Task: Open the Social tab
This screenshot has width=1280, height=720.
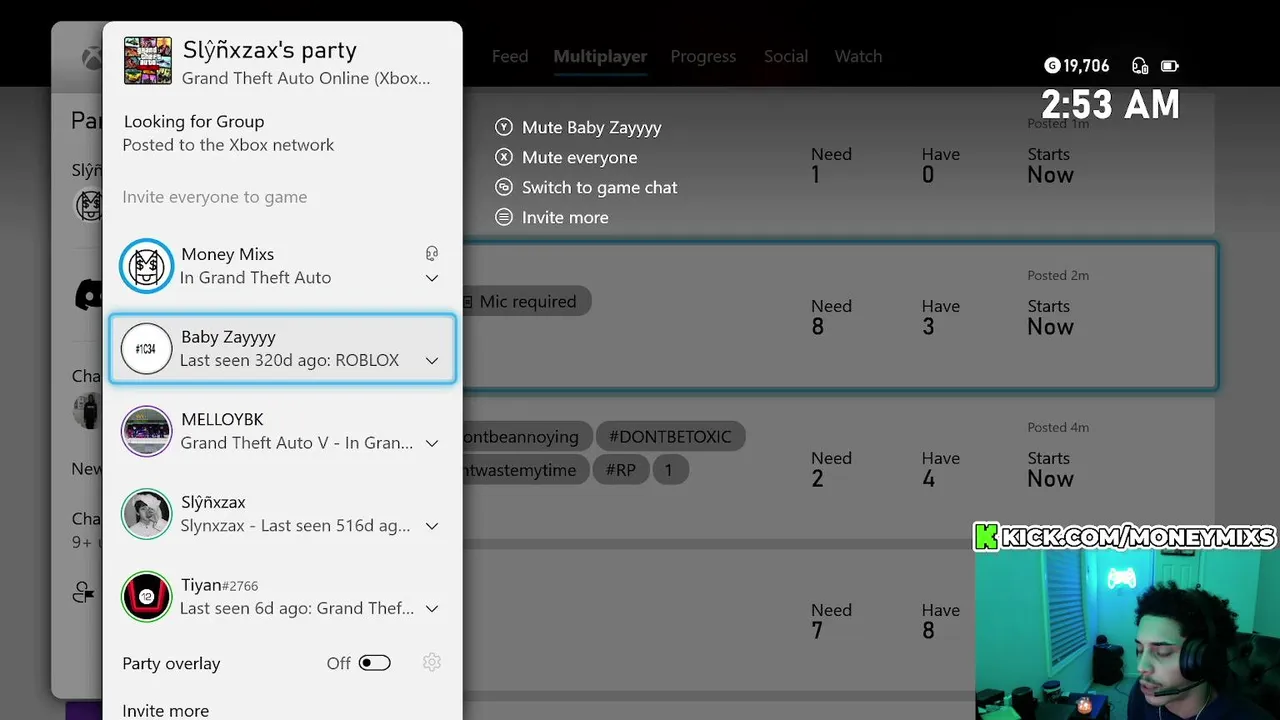Action: (786, 56)
